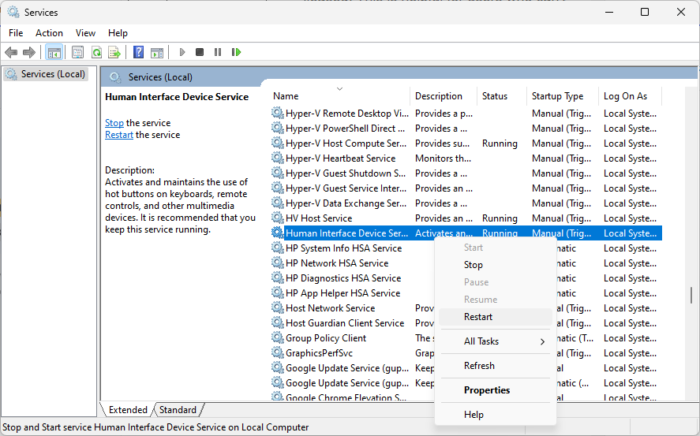Switch to the Standard tab
This screenshot has height=436, width=700.
178,410
